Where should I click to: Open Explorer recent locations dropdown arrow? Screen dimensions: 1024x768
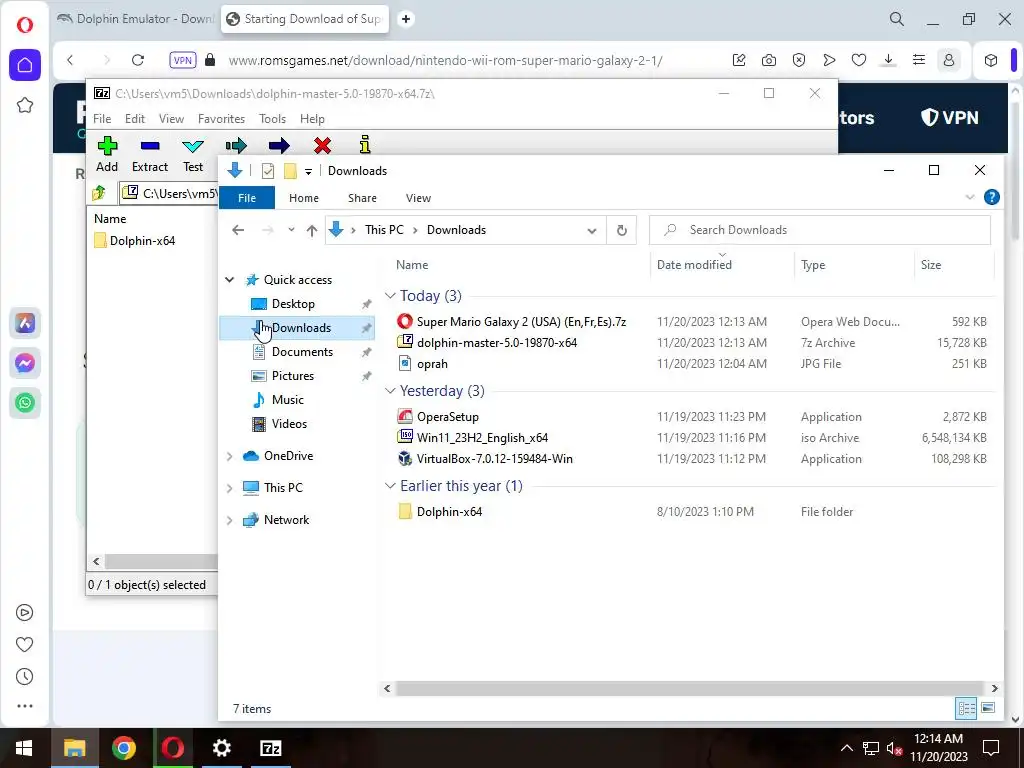pyautogui.click(x=291, y=229)
